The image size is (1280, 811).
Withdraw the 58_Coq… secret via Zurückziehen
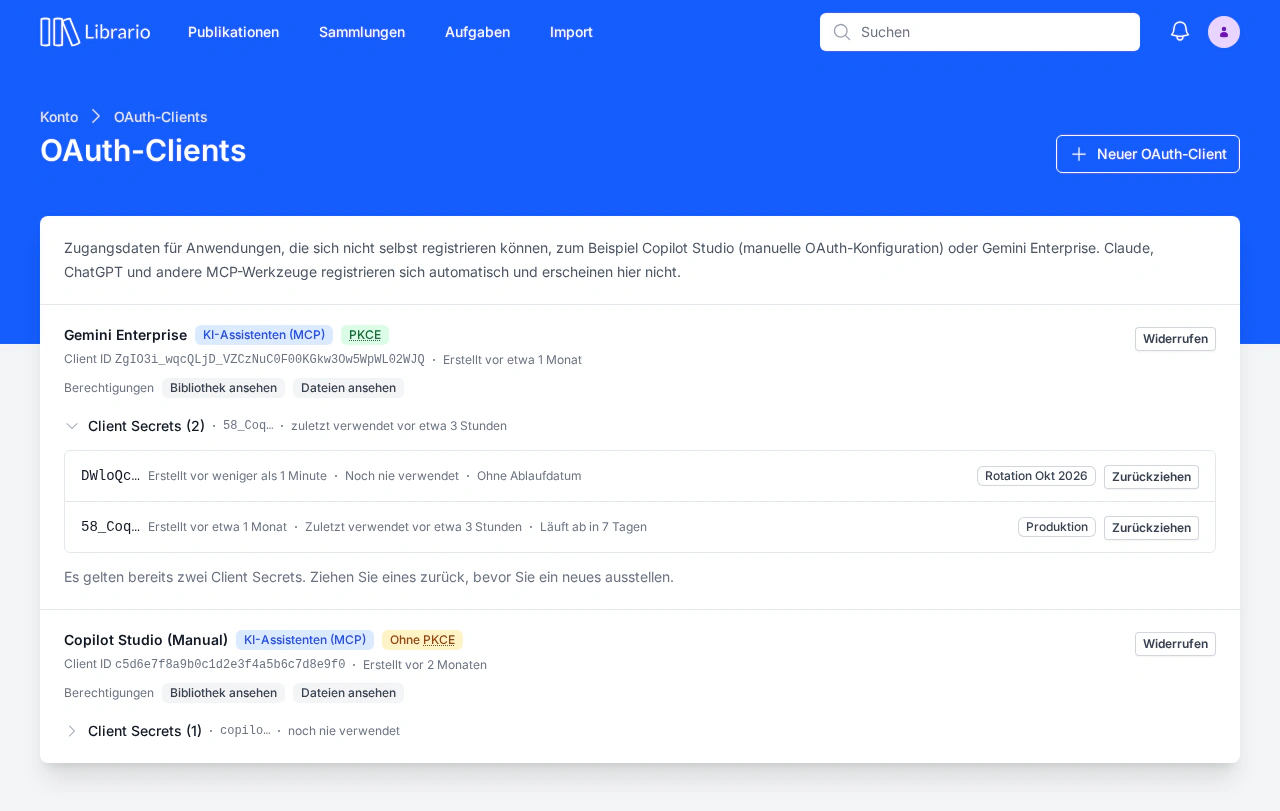pos(1151,528)
